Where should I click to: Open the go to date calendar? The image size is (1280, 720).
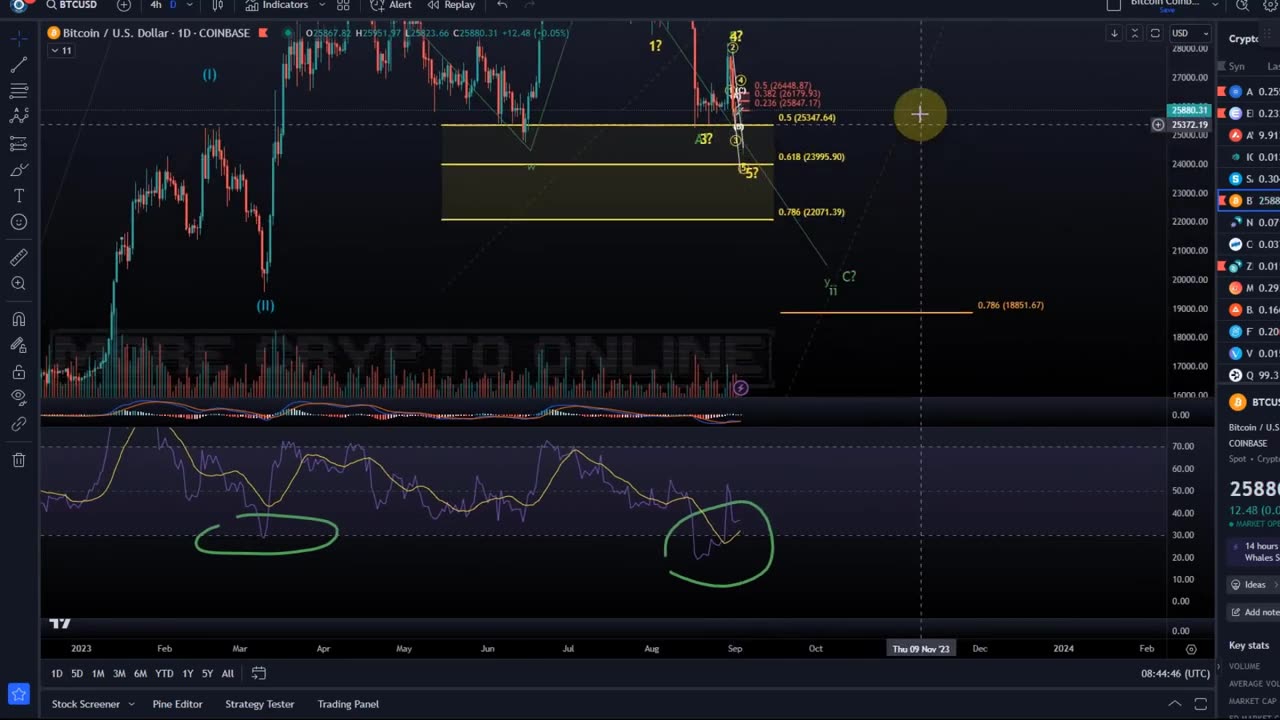pos(259,673)
